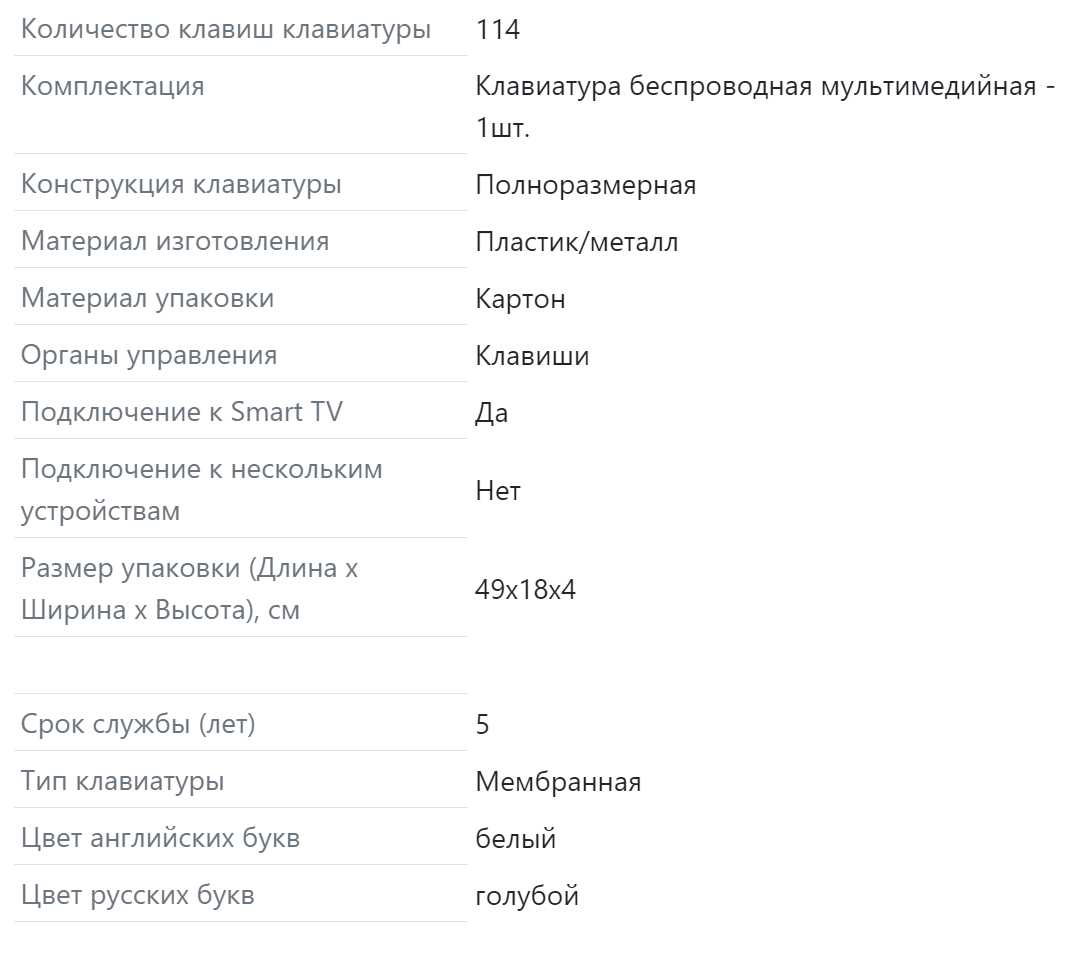Viewport: 1084px width, 964px height.
Task: Click the 'Материал упаковки' label
Action: tap(147, 299)
